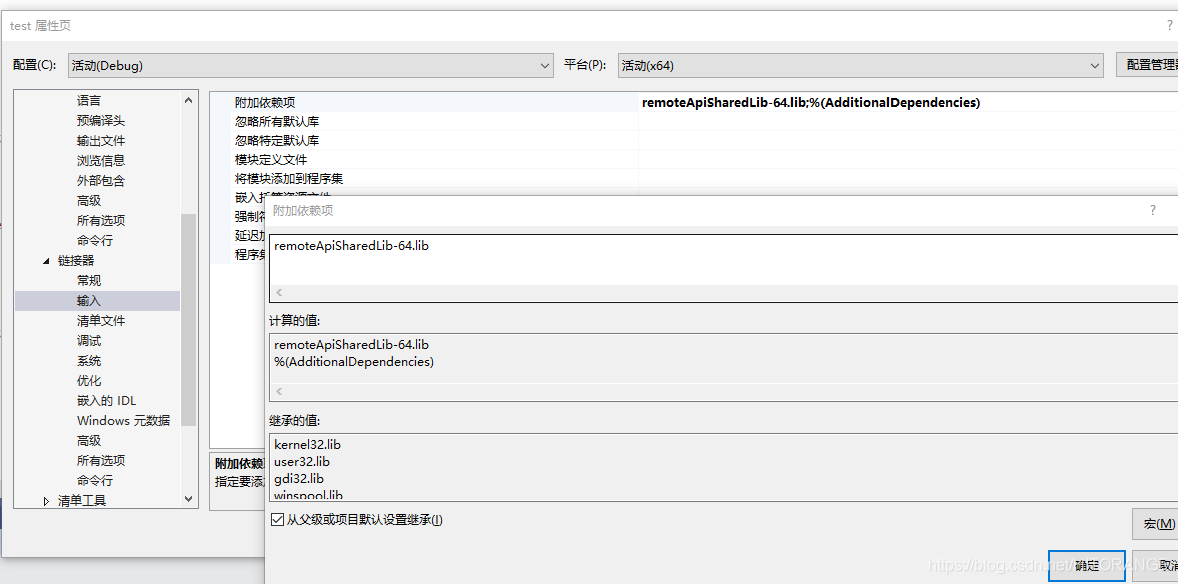
Task: Click the 确定 button
Action: click(1086, 565)
